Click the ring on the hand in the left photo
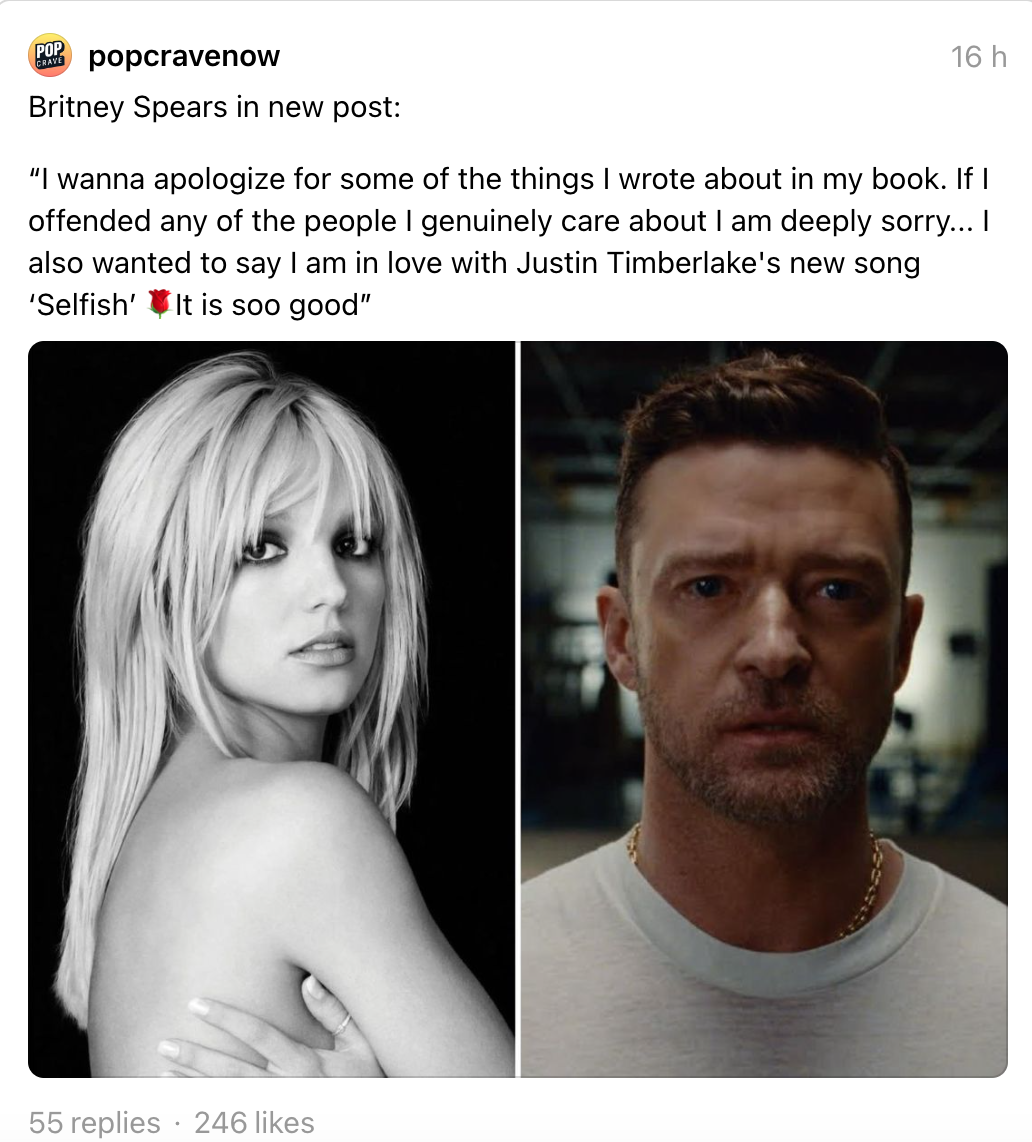The image size is (1032, 1142). point(342,1025)
